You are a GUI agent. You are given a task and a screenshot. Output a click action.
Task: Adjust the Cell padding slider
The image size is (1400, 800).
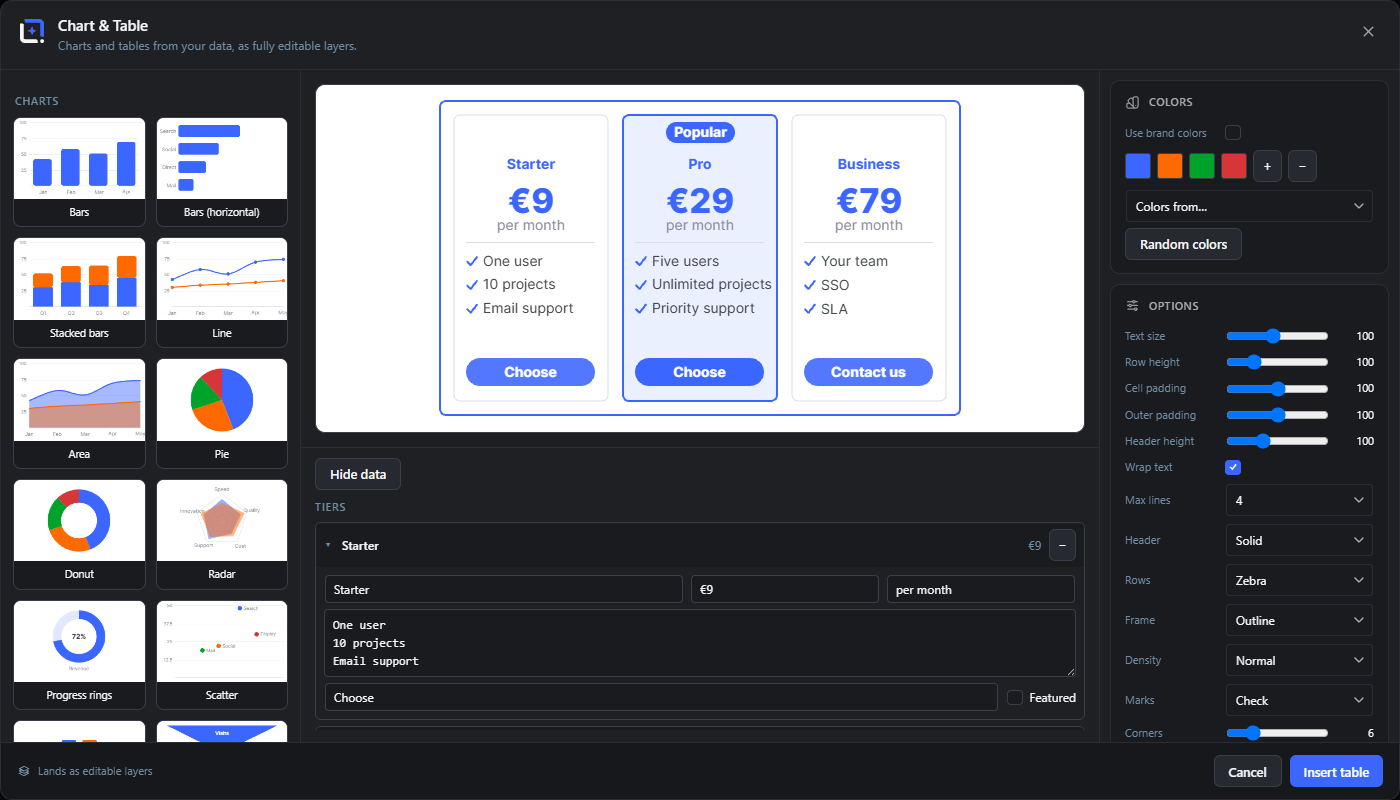1277,388
